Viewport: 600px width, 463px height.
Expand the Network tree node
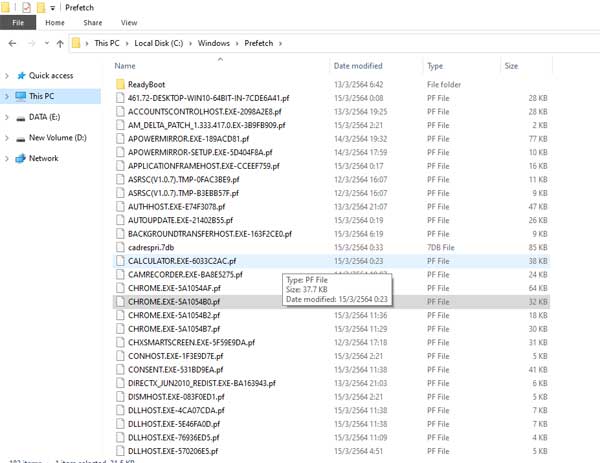tap(7, 158)
